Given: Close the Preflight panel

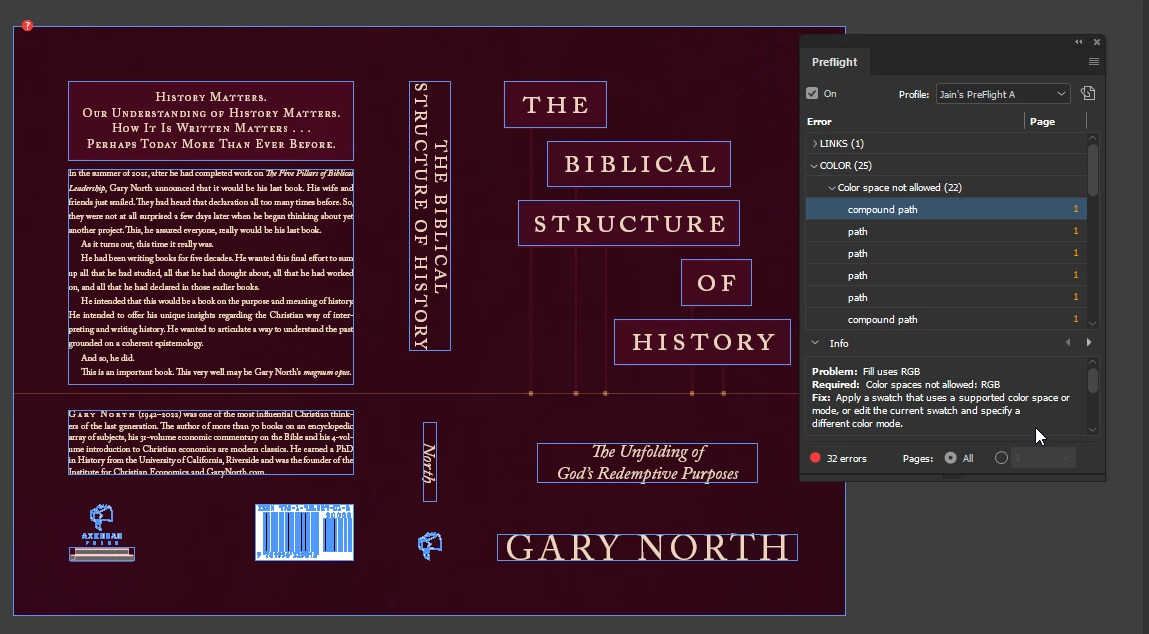Looking at the screenshot, I should tap(1097, 42).
